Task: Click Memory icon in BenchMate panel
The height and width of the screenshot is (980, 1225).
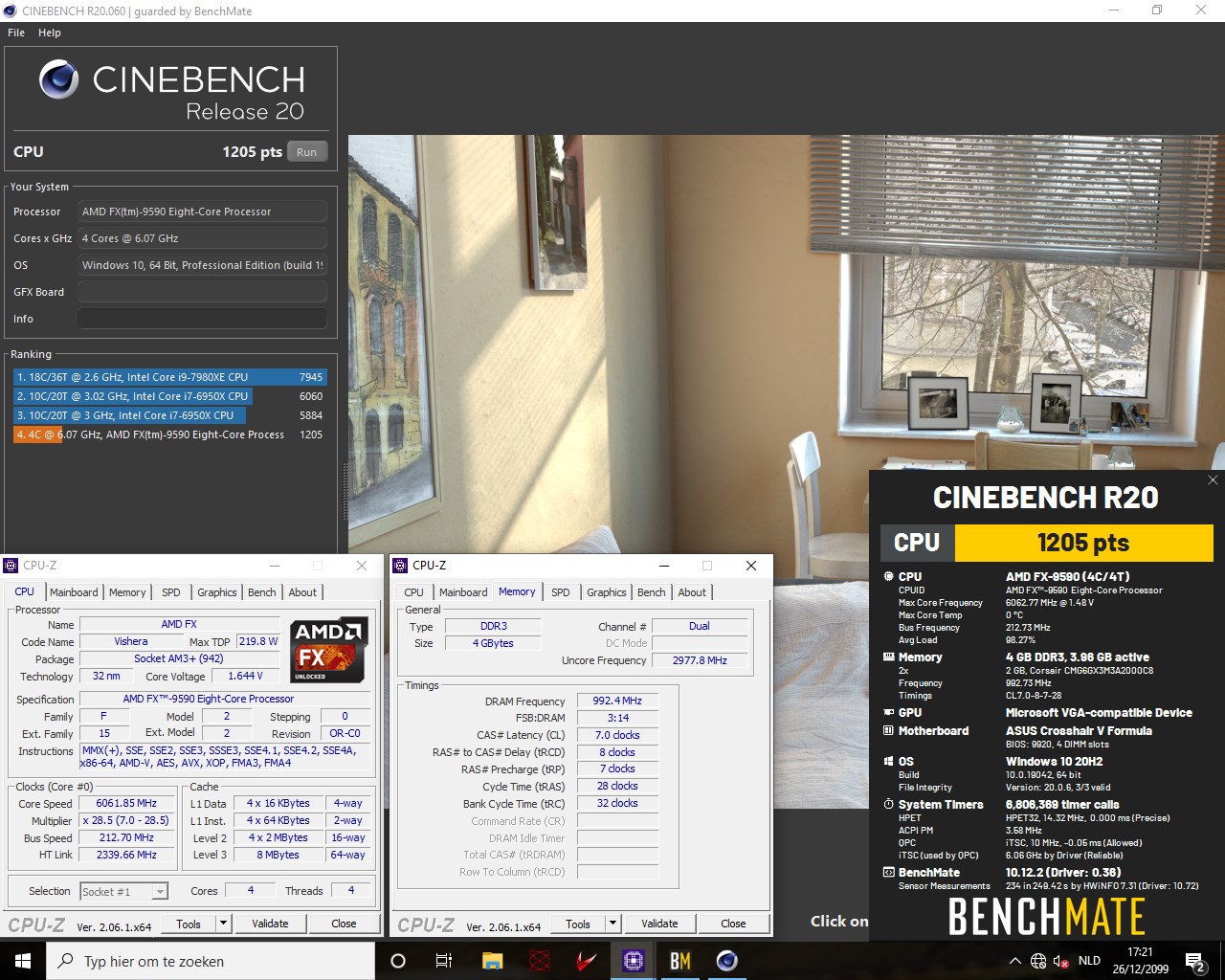Action: point(889,657)
